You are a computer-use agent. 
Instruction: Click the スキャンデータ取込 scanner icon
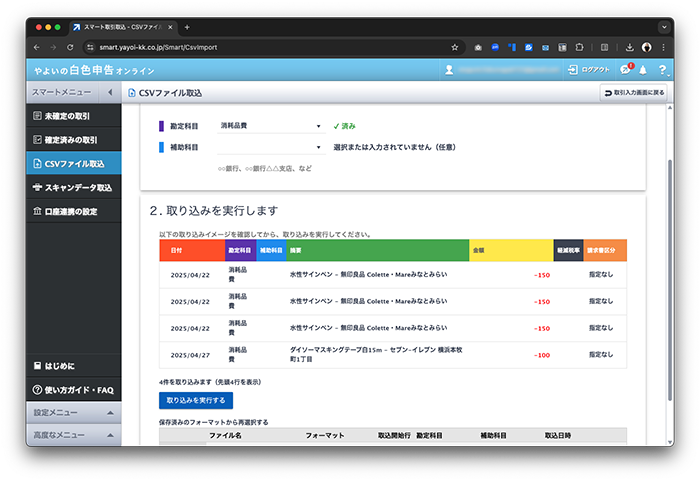38,188
